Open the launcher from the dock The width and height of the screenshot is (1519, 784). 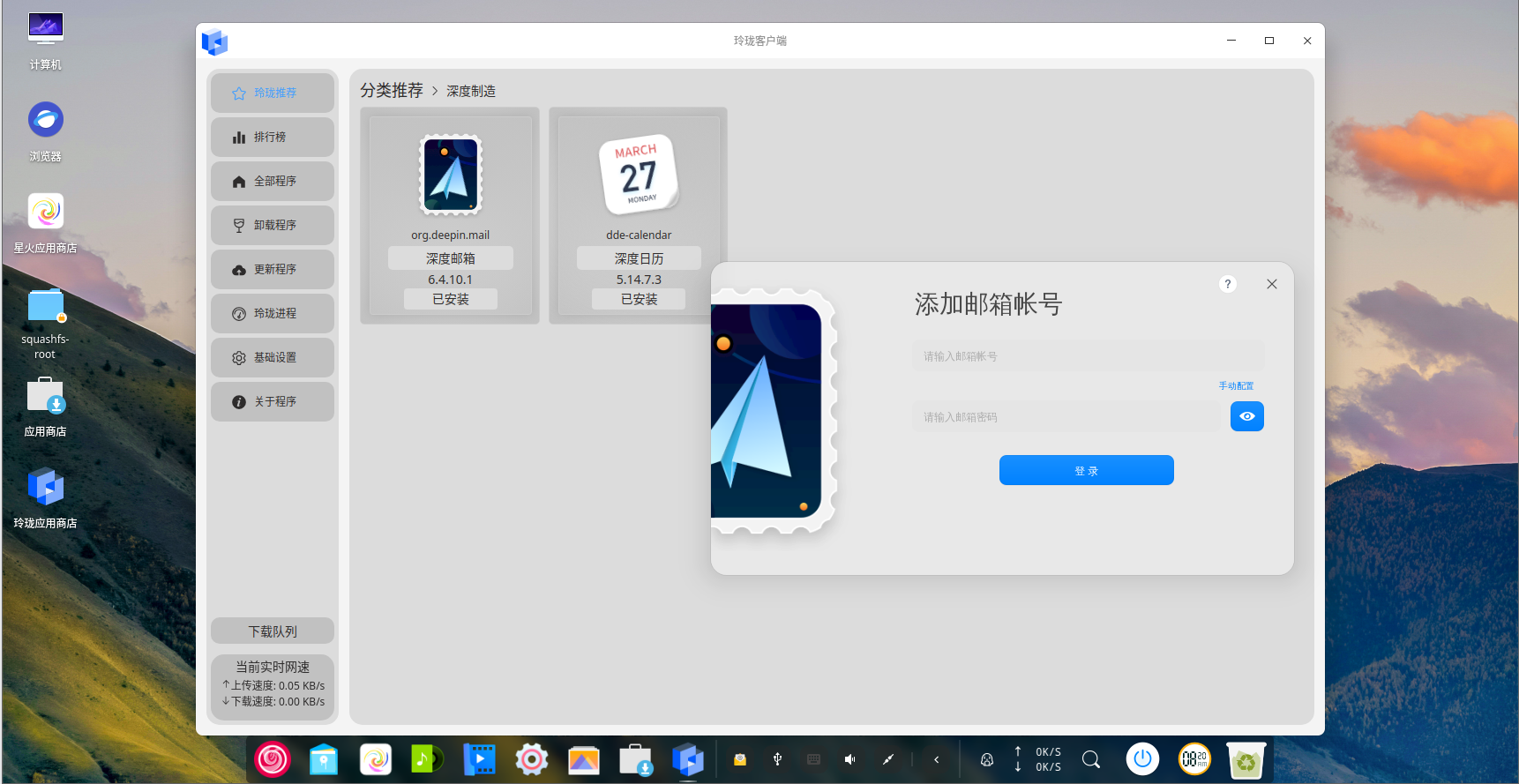[x=273, y=759]
